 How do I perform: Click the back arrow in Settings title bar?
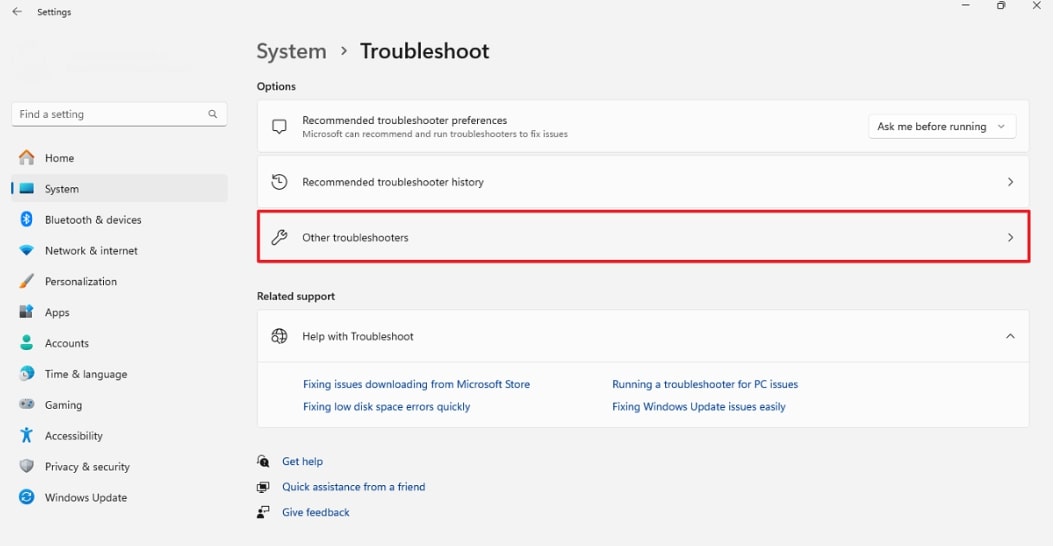tap(17, 11)
